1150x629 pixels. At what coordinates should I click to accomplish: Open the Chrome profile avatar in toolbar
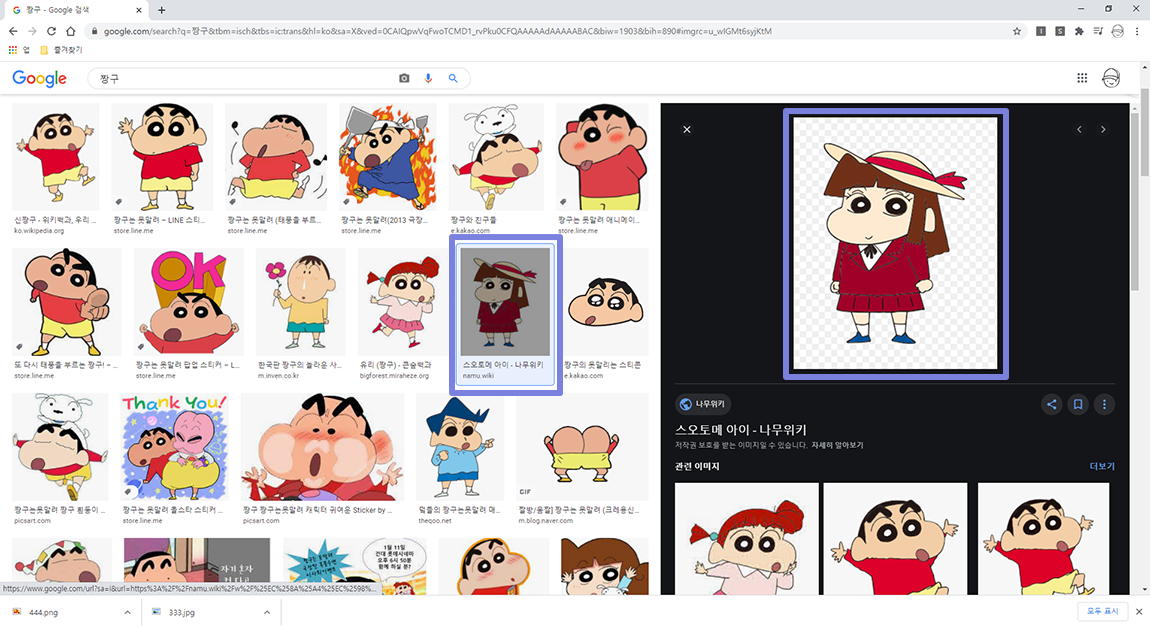point(1118,32)
